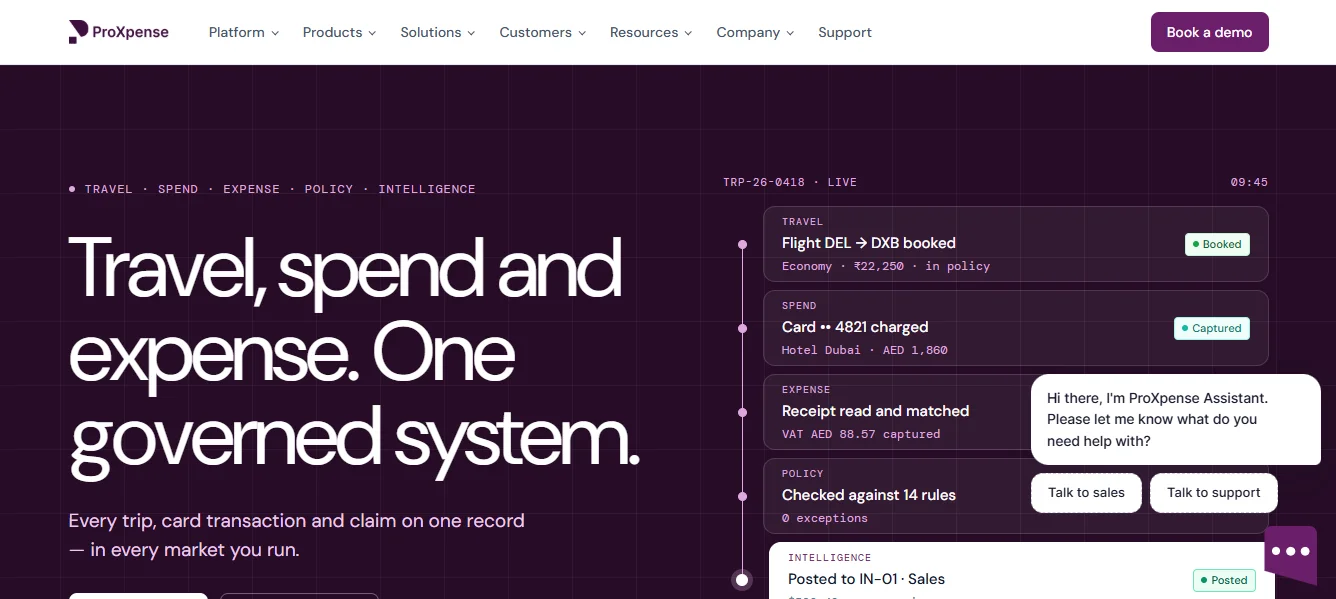
Task: Select the Checked against 14 rules entry
Action: pos(897,496)
